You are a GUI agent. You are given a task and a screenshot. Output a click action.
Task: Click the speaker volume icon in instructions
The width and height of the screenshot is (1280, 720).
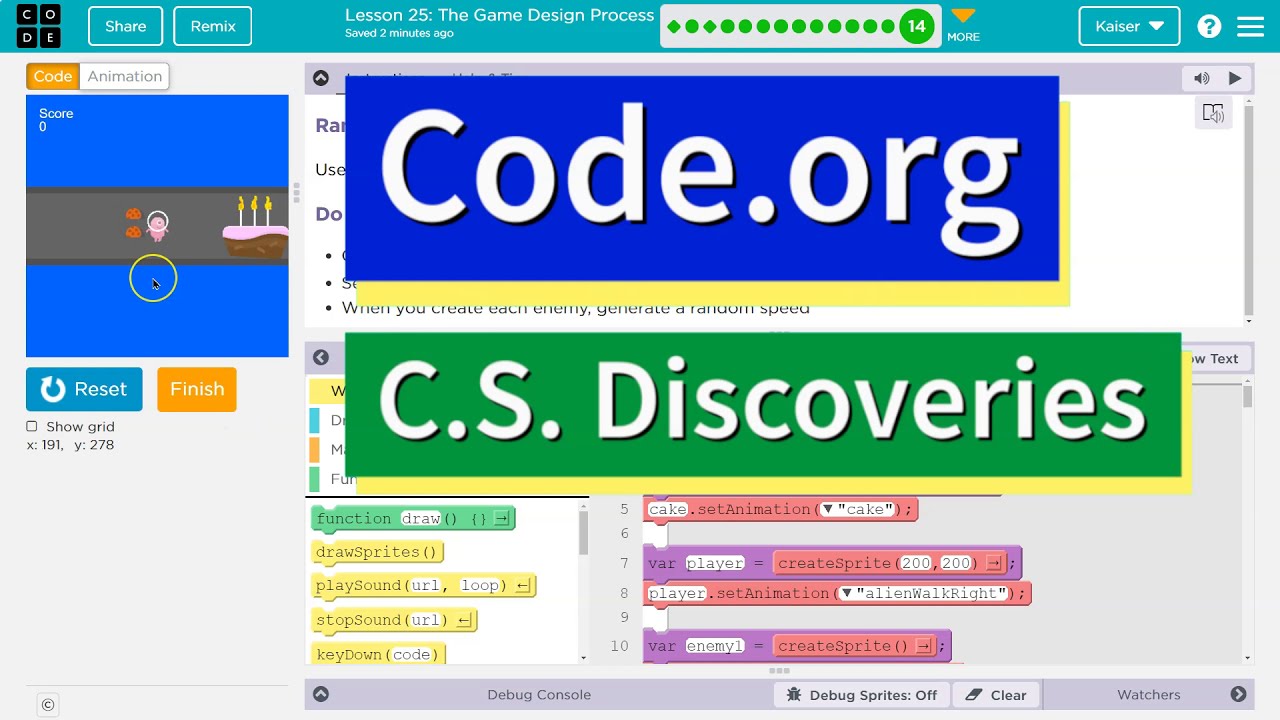[x=1202, y=78]
